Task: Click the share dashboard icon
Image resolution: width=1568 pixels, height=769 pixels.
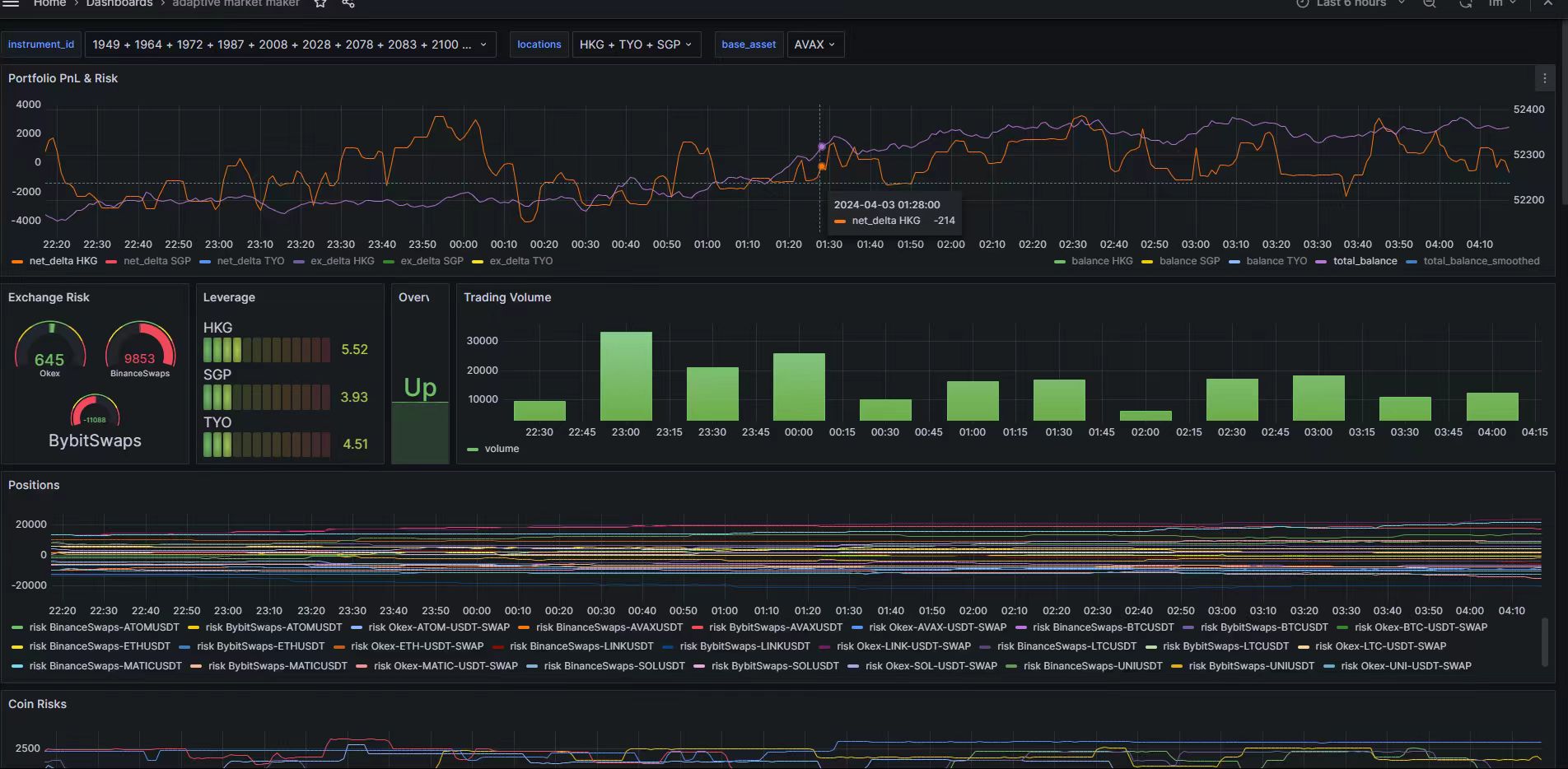Action: click(x=348, y=3)
